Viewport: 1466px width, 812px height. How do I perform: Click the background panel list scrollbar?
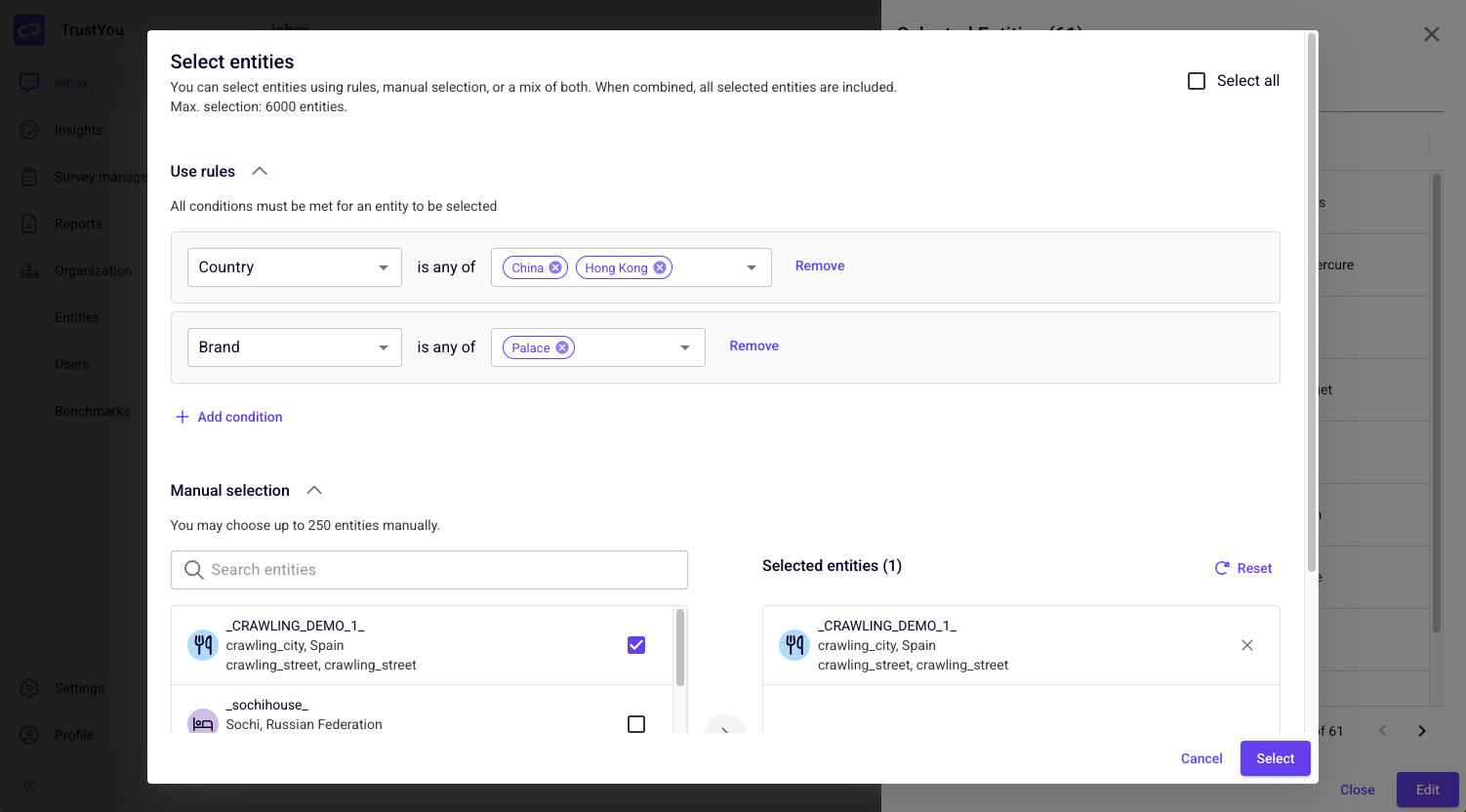[x=1437, y=403]
